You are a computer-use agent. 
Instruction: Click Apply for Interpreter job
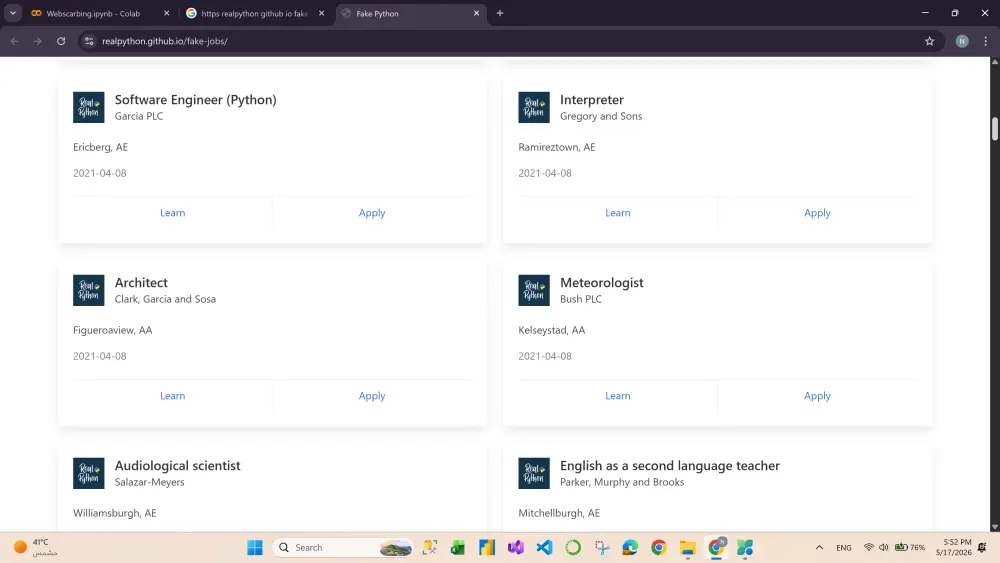817,213
